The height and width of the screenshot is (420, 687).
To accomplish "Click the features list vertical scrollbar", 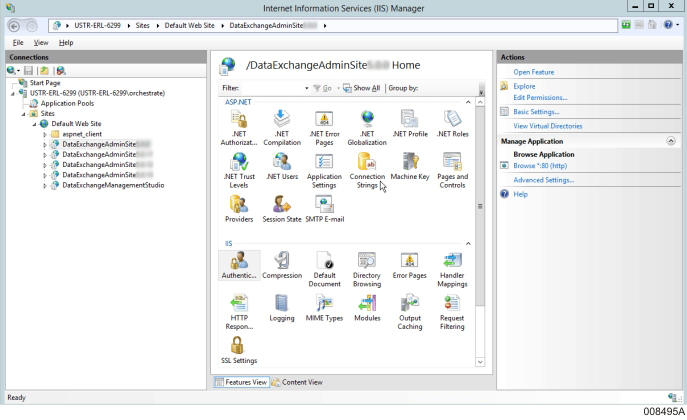I will [480, 207].
